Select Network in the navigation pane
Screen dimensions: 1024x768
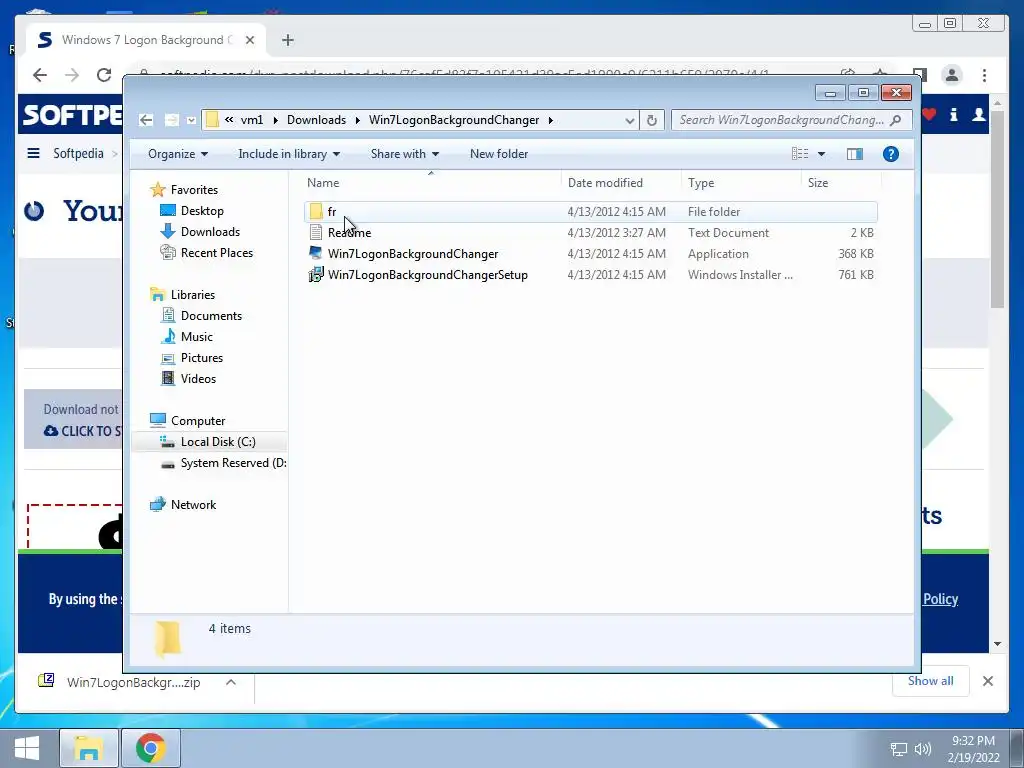pyautogui.click(x=193, y=505)
